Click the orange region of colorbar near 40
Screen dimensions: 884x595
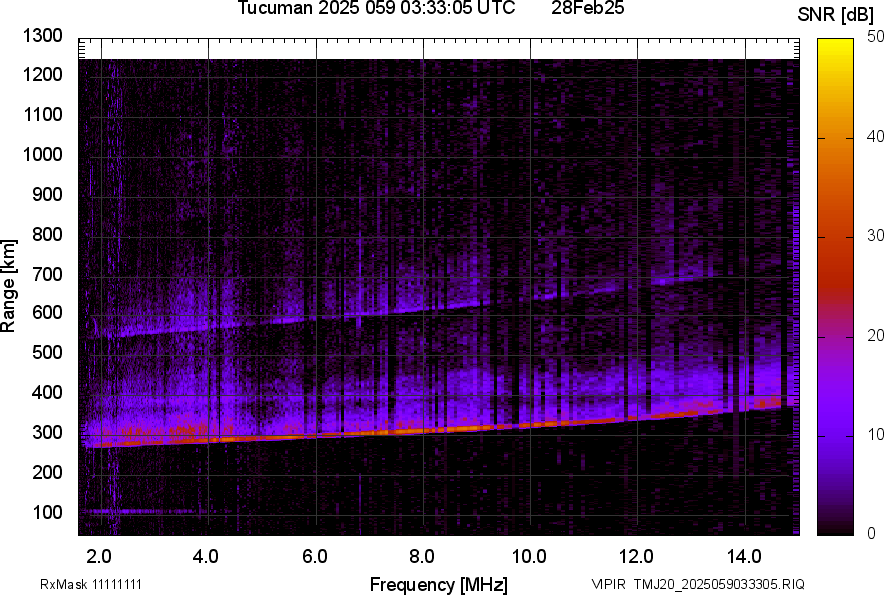[x=836, y=138]
